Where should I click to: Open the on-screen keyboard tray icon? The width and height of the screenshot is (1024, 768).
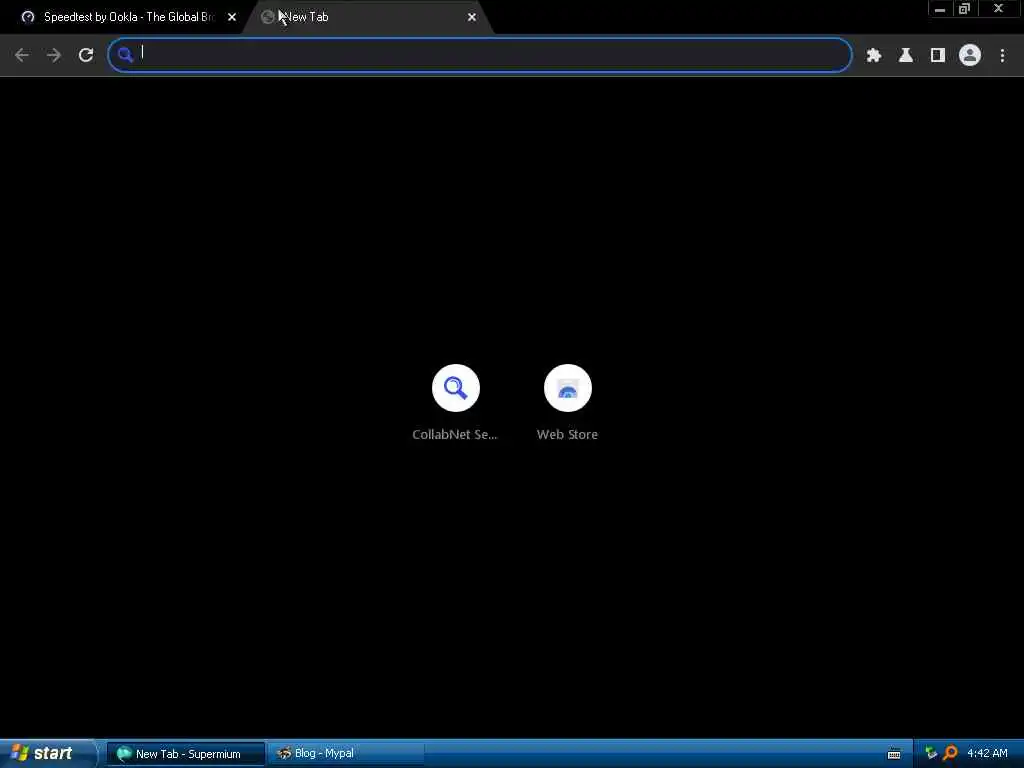click(894, 754)
